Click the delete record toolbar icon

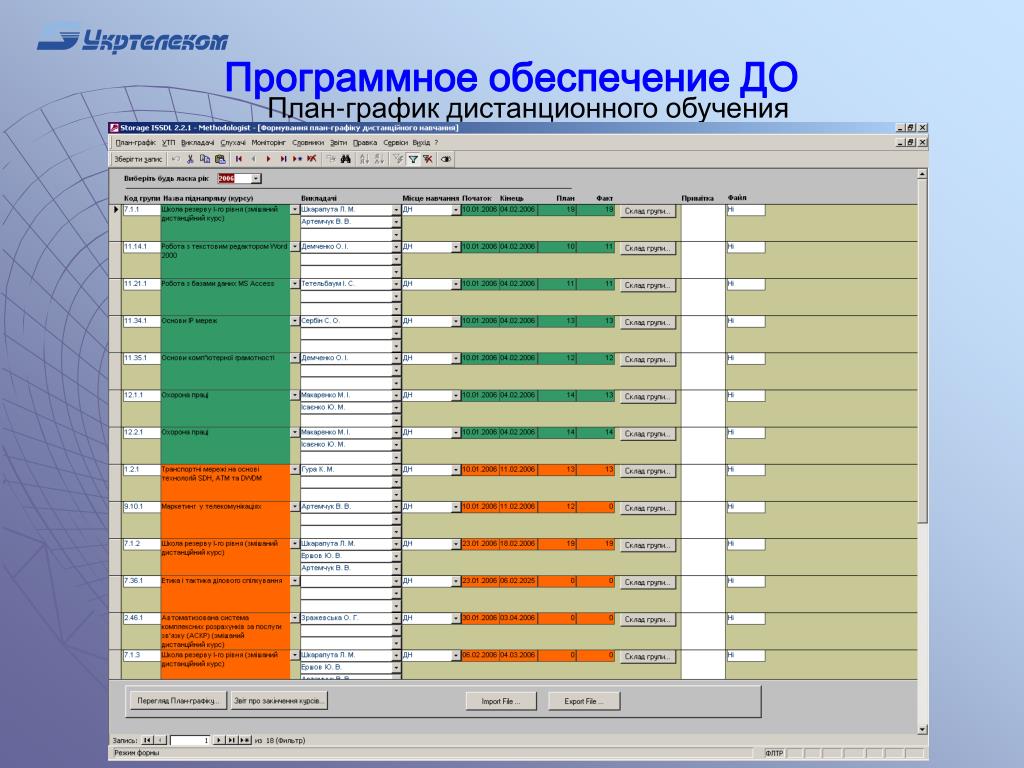pyautogui.click(x=312, y=159)
